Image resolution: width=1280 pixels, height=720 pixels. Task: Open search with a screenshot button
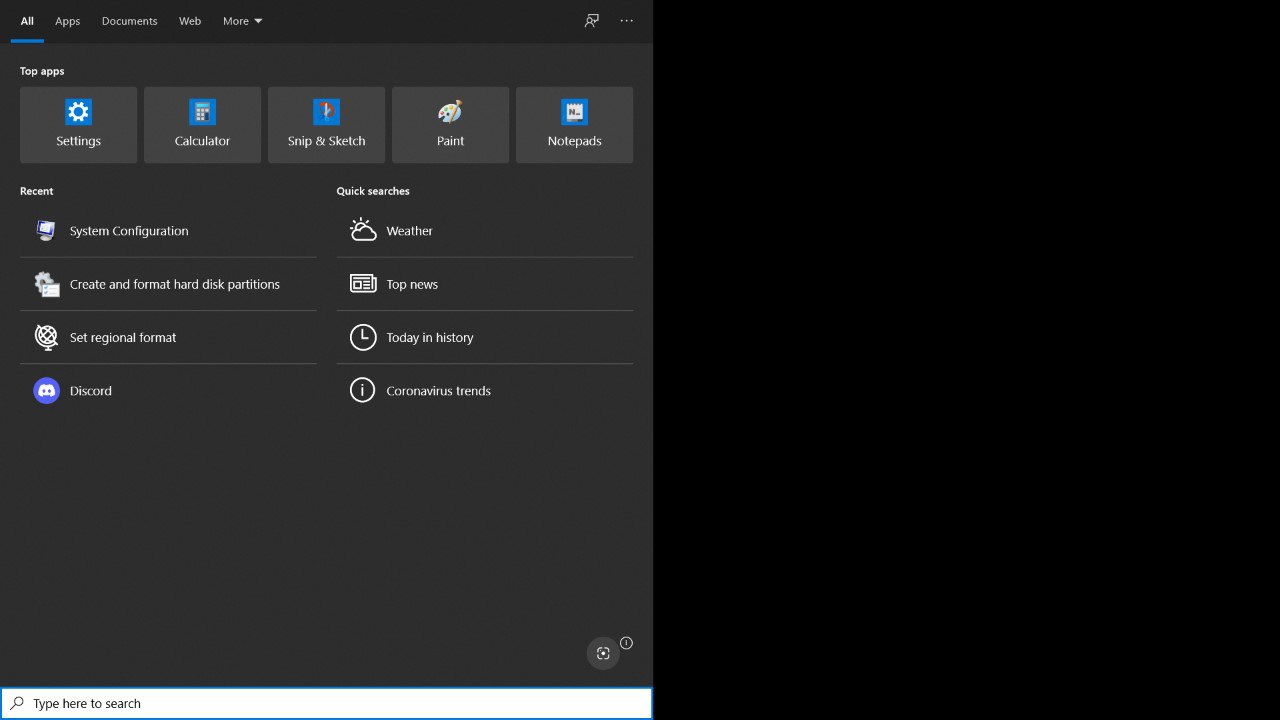(603, 653)
